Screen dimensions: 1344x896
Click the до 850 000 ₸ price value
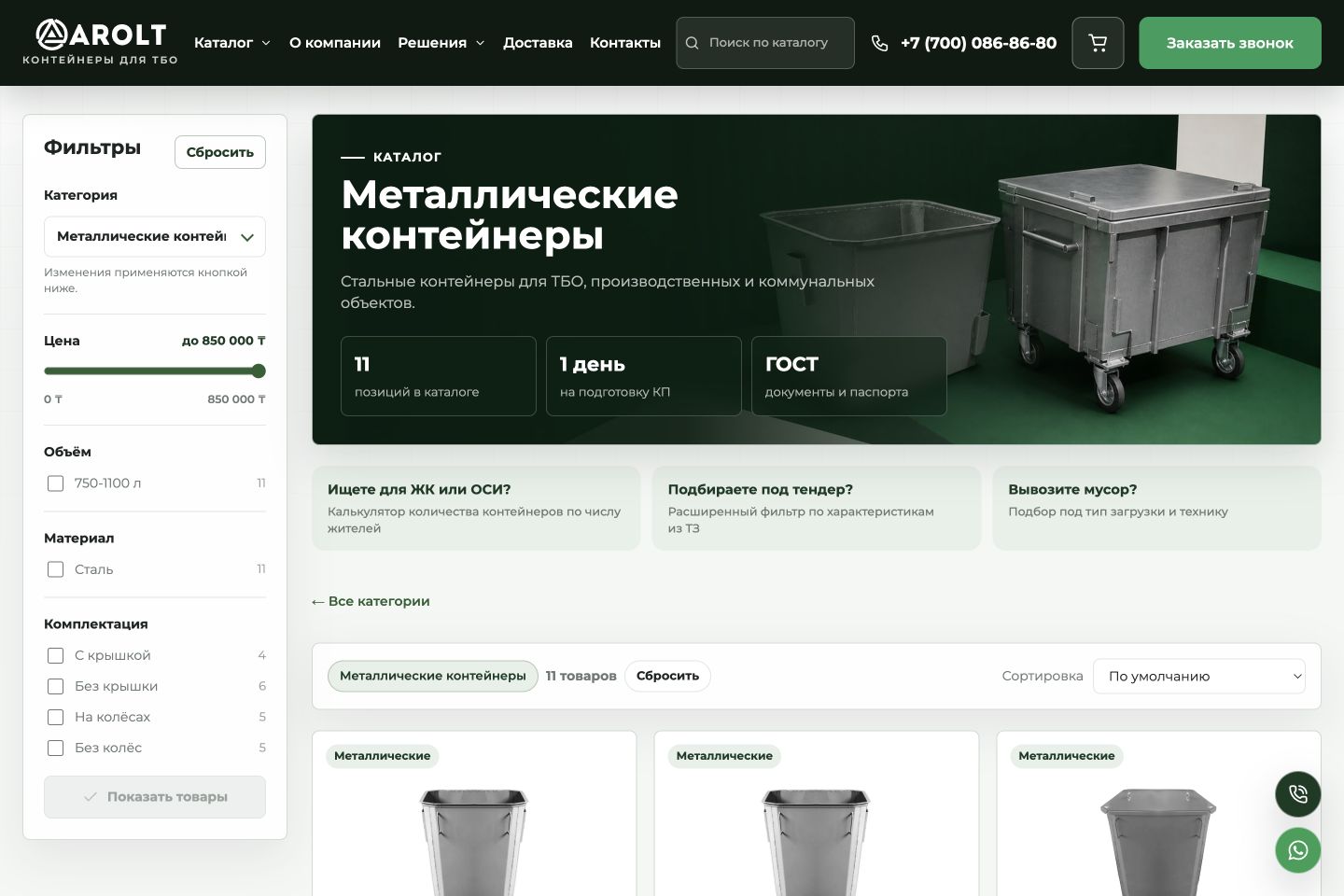(224, 341)
